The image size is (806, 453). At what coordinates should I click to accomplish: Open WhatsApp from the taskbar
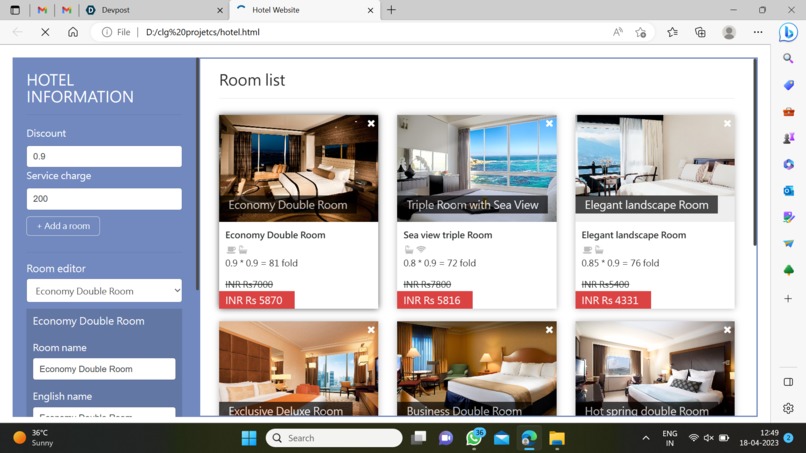pos(474,438)
